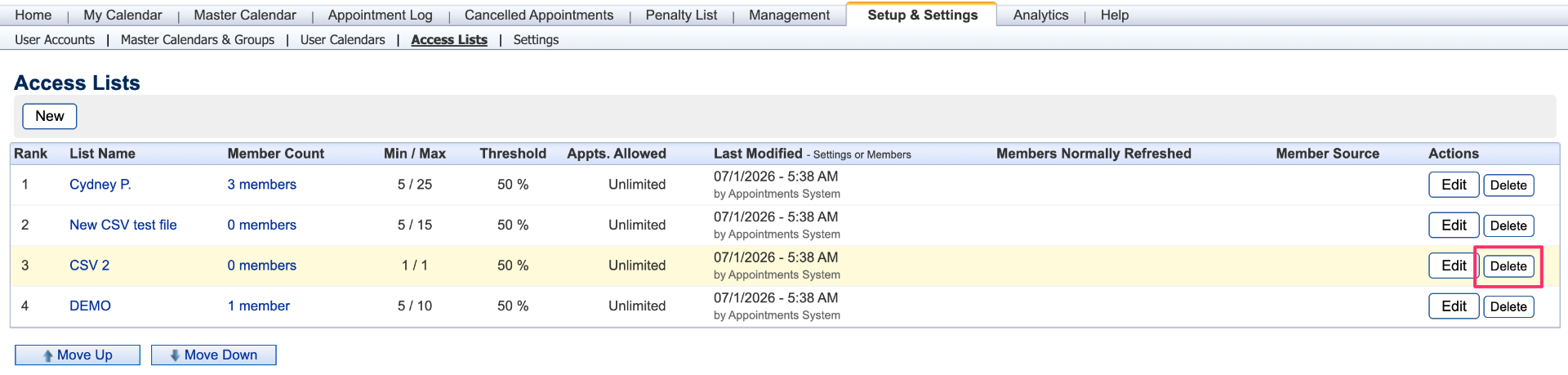Click the Threshold column header
This screenshot has height=375, width=1568.
(x=513, y=154)
